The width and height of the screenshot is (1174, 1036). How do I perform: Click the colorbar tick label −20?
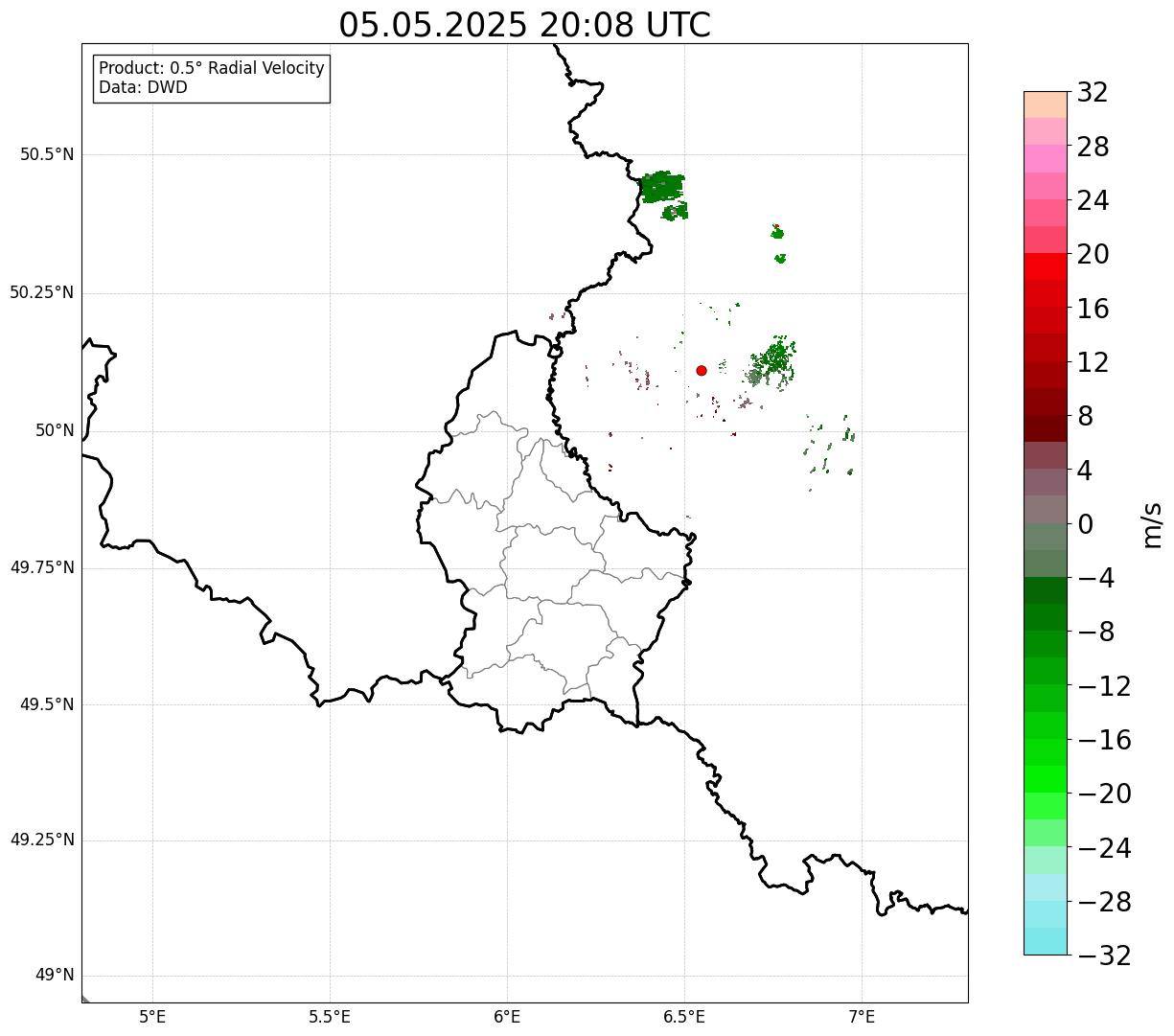tap(1104, 794)
